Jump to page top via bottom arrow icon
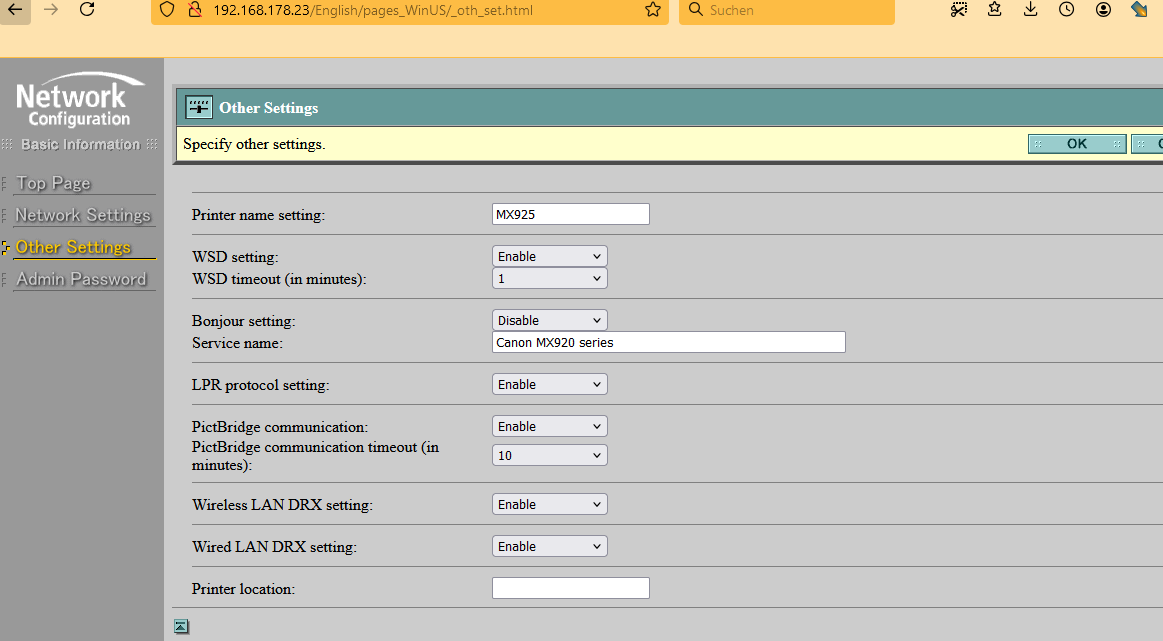This screenshot has height=641, width=1163. click(181, 627)
